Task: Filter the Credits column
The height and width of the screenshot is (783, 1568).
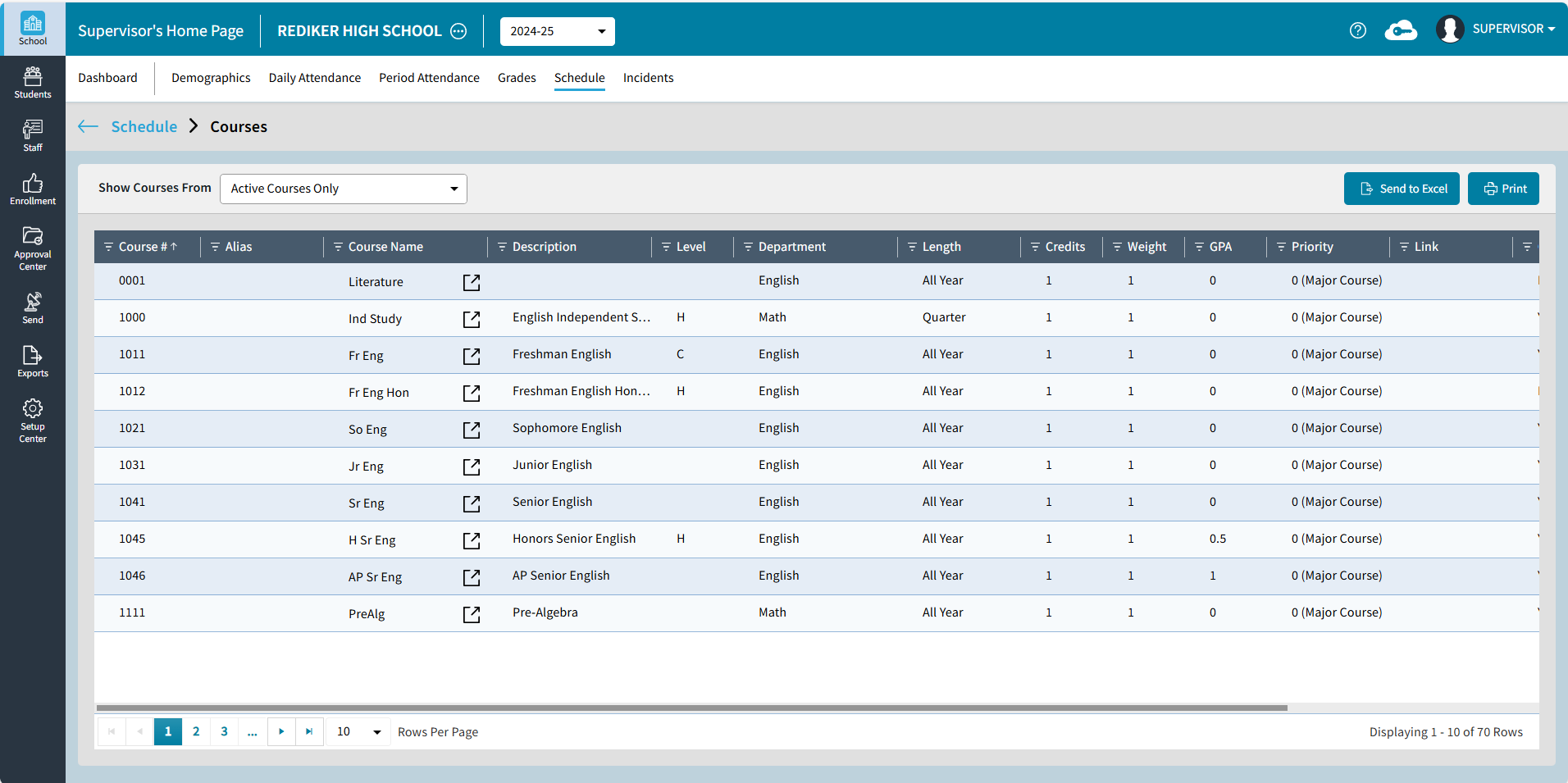Action: click(x=1035, y=247)
